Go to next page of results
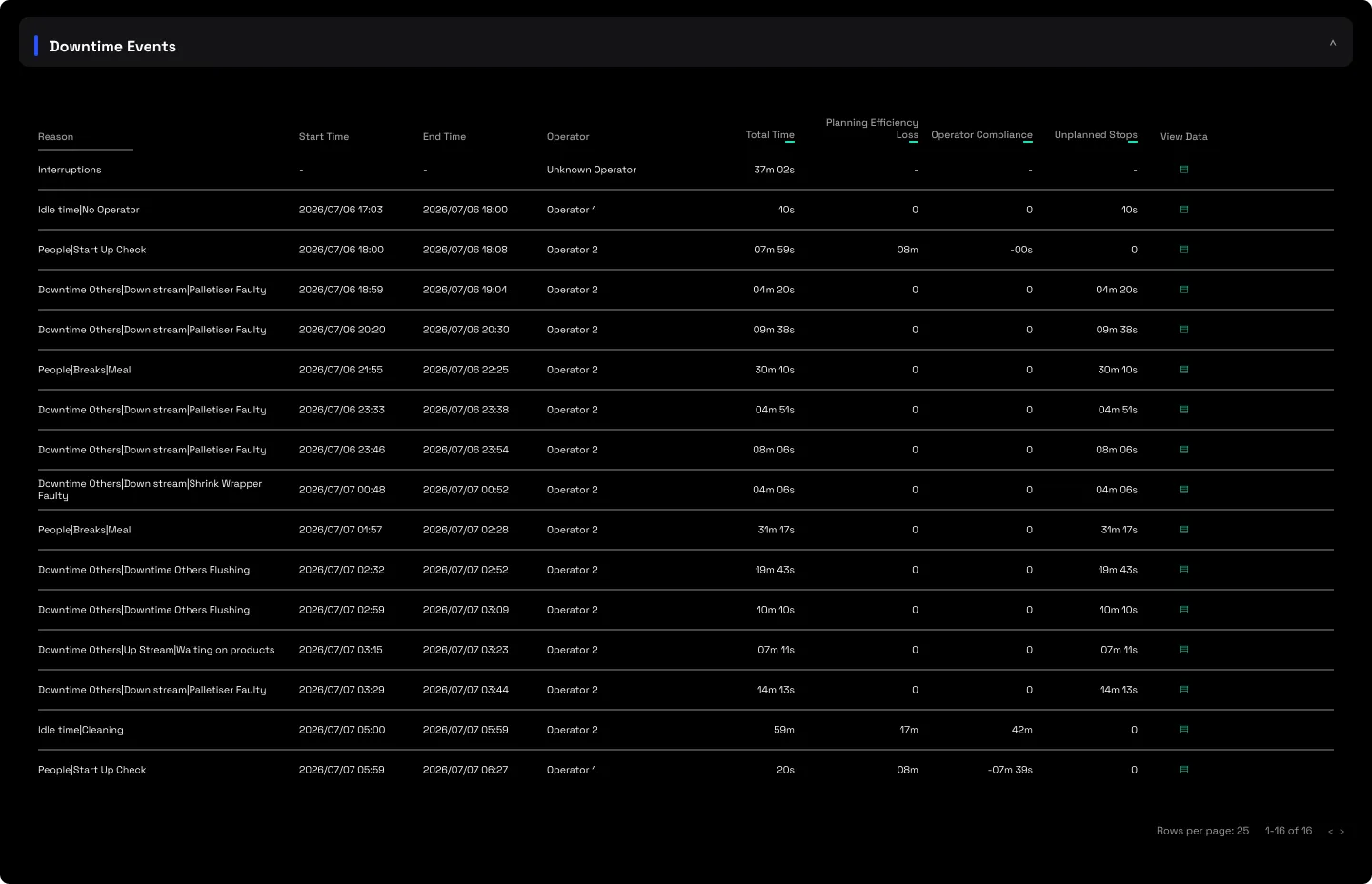 click(x=1342, y=832)
